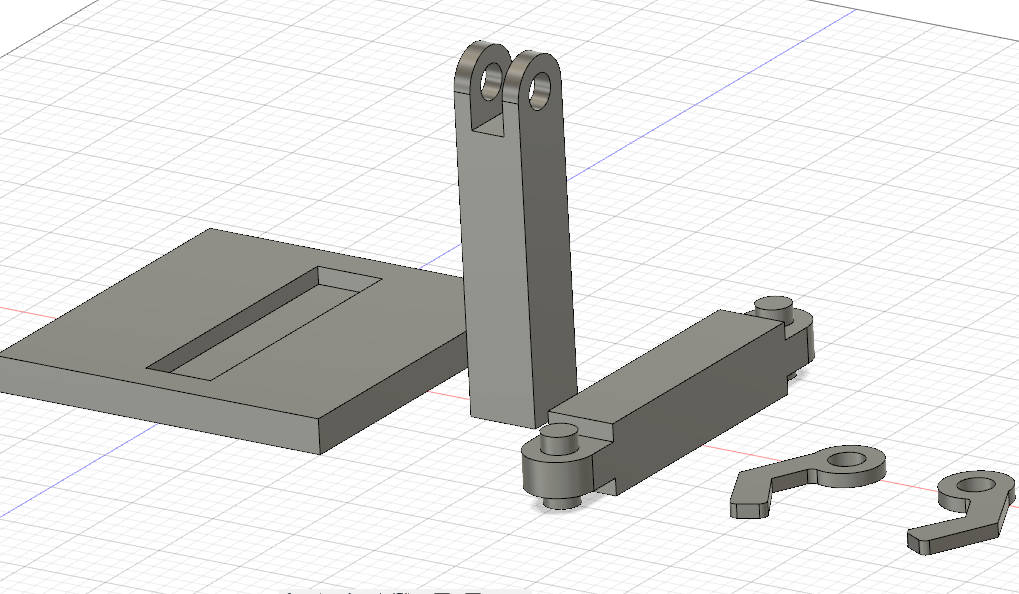
Task: Select the hole in the left hook latch
Action: click(847, 460)
